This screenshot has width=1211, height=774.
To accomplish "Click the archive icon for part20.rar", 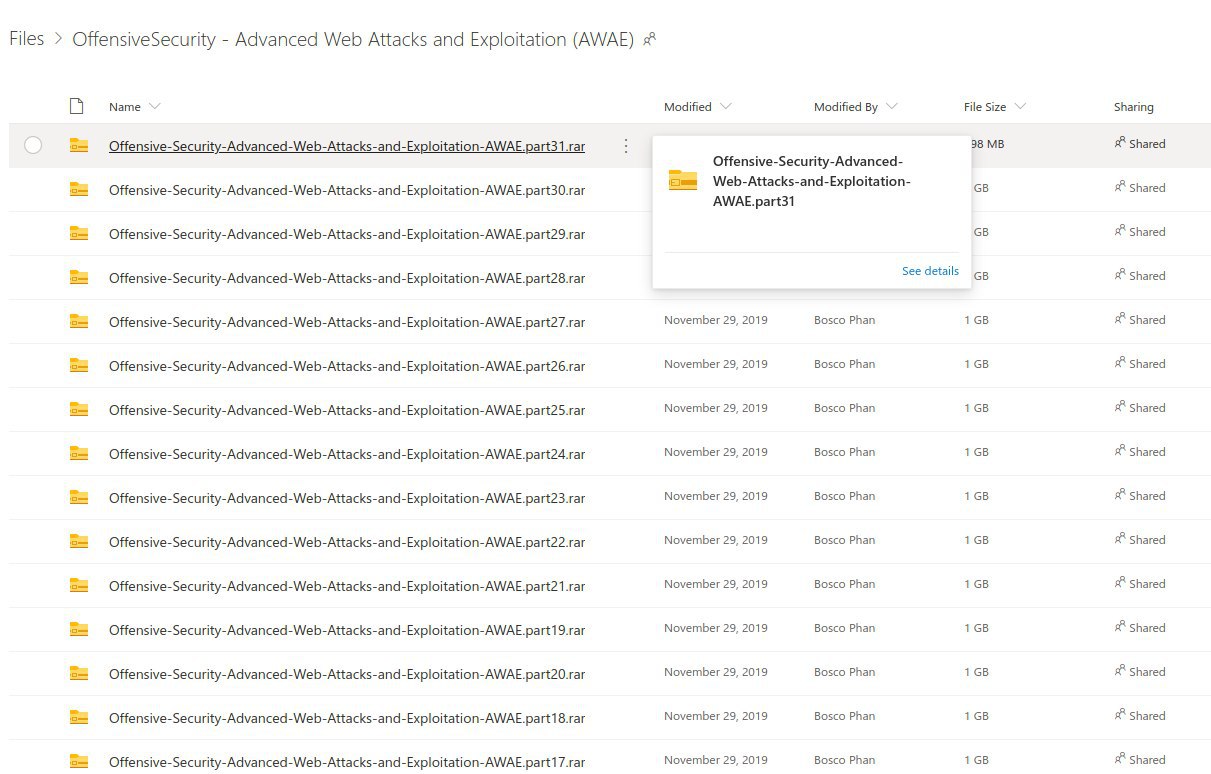I will tap(79, 673).
